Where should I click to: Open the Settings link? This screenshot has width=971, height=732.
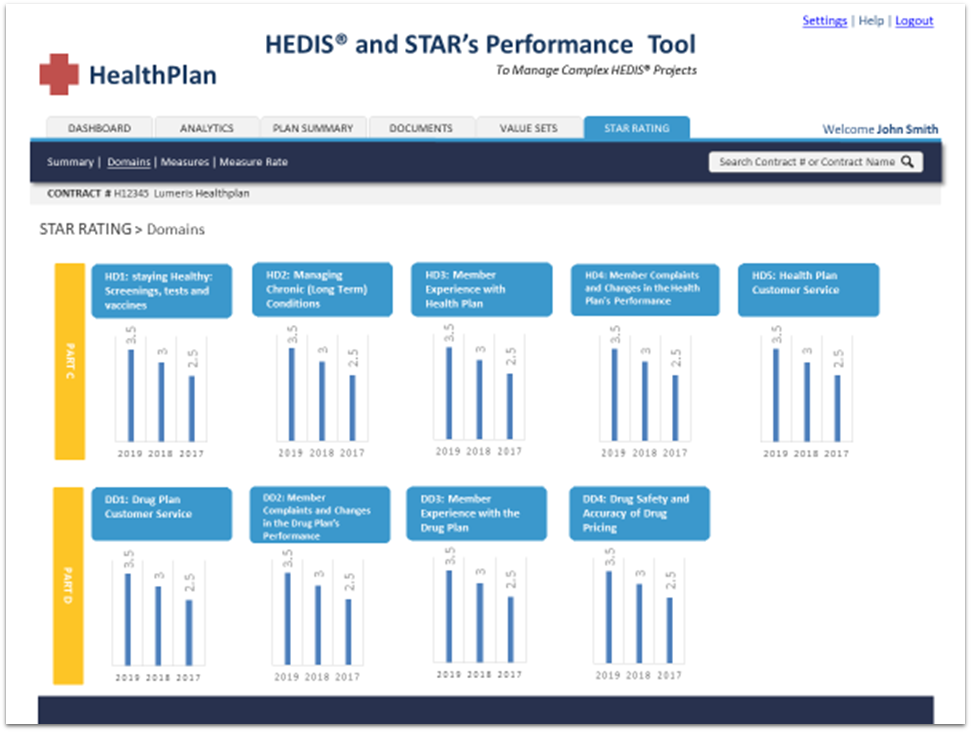824,21
